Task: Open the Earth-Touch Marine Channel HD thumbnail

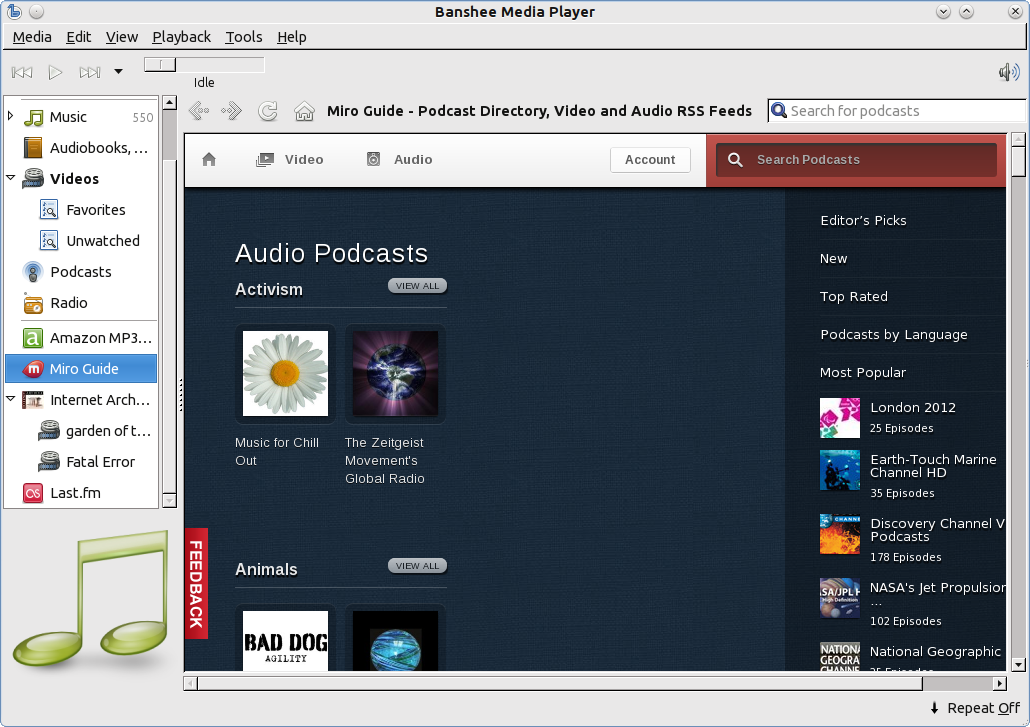Action: [x=840, y=470]
